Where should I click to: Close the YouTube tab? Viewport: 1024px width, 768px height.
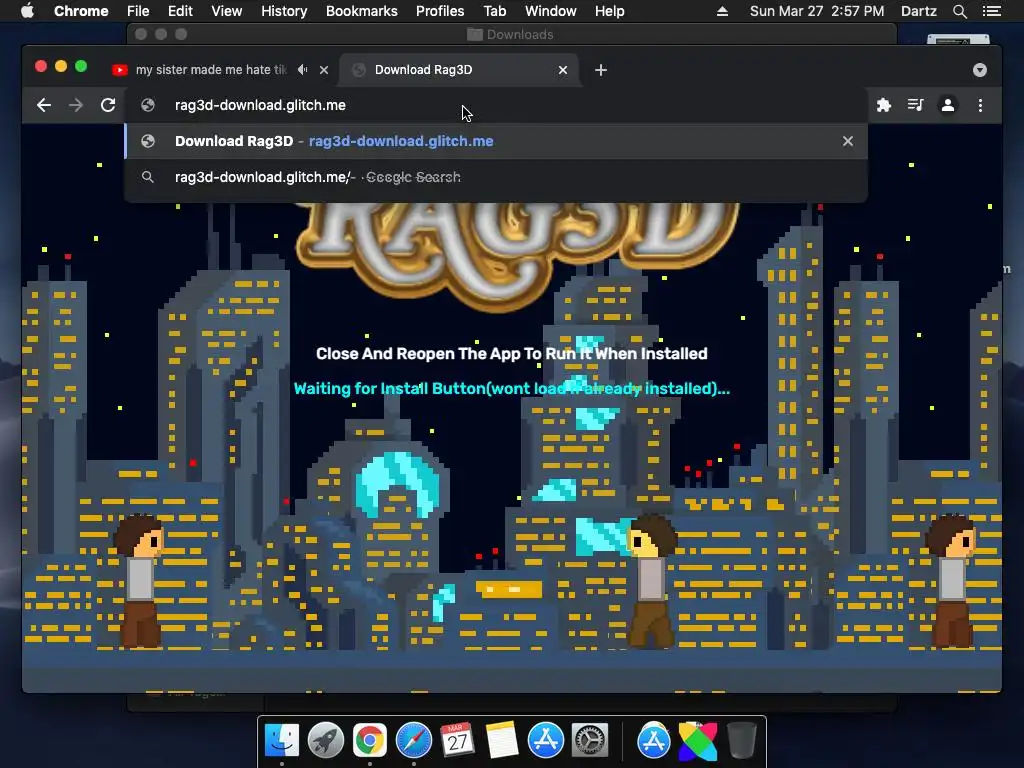tap(324, 70)
